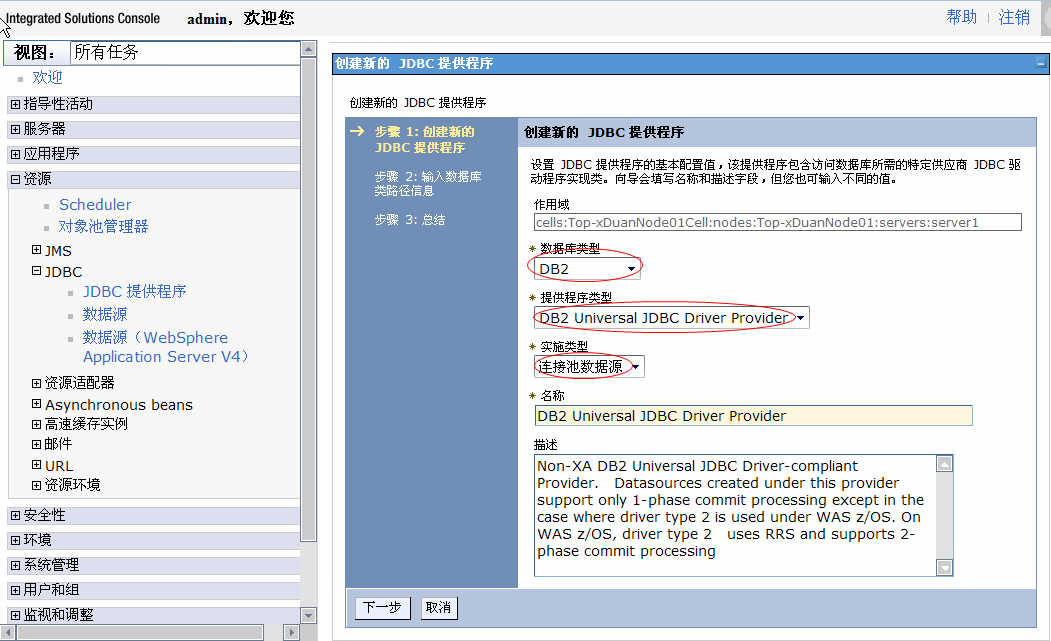Collapse the 资源 section

[15, 180]
